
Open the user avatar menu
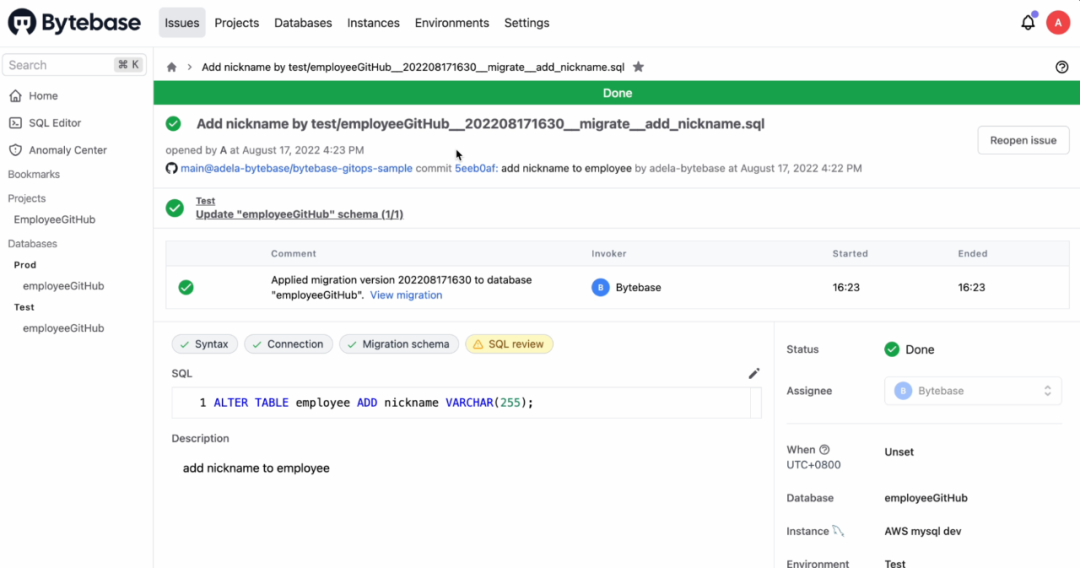pyautogui.click(x=1058, y=22)
